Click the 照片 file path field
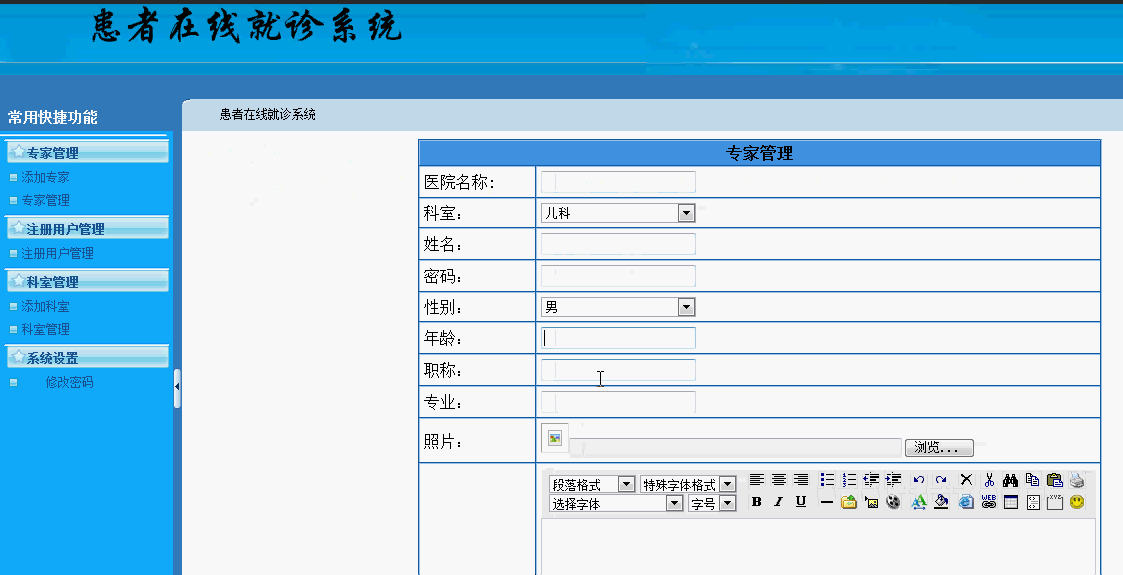The image size is (1123, 575). 736,448
